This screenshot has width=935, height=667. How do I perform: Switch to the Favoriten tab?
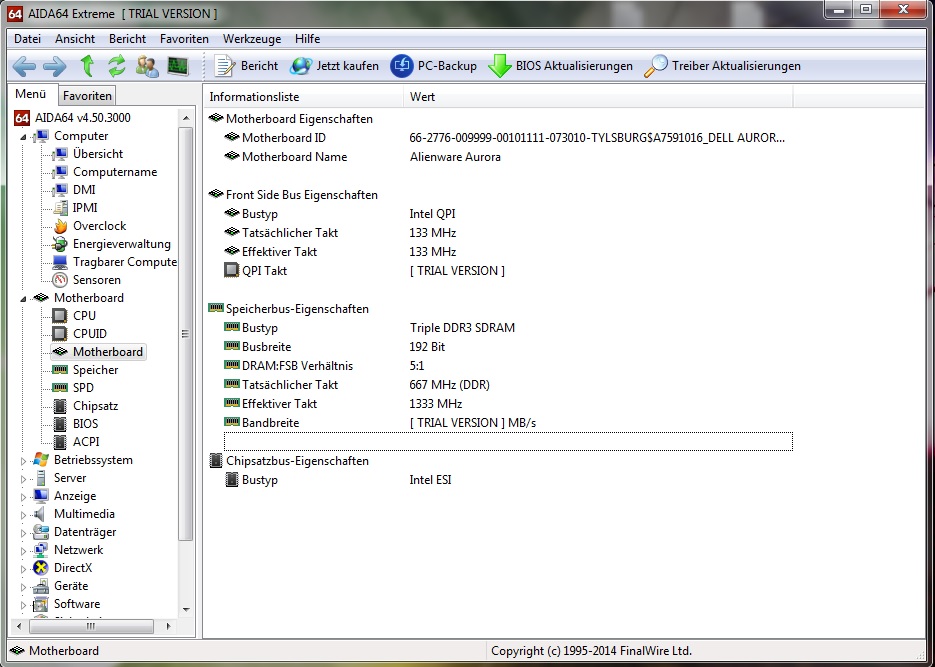coord(87,95)
